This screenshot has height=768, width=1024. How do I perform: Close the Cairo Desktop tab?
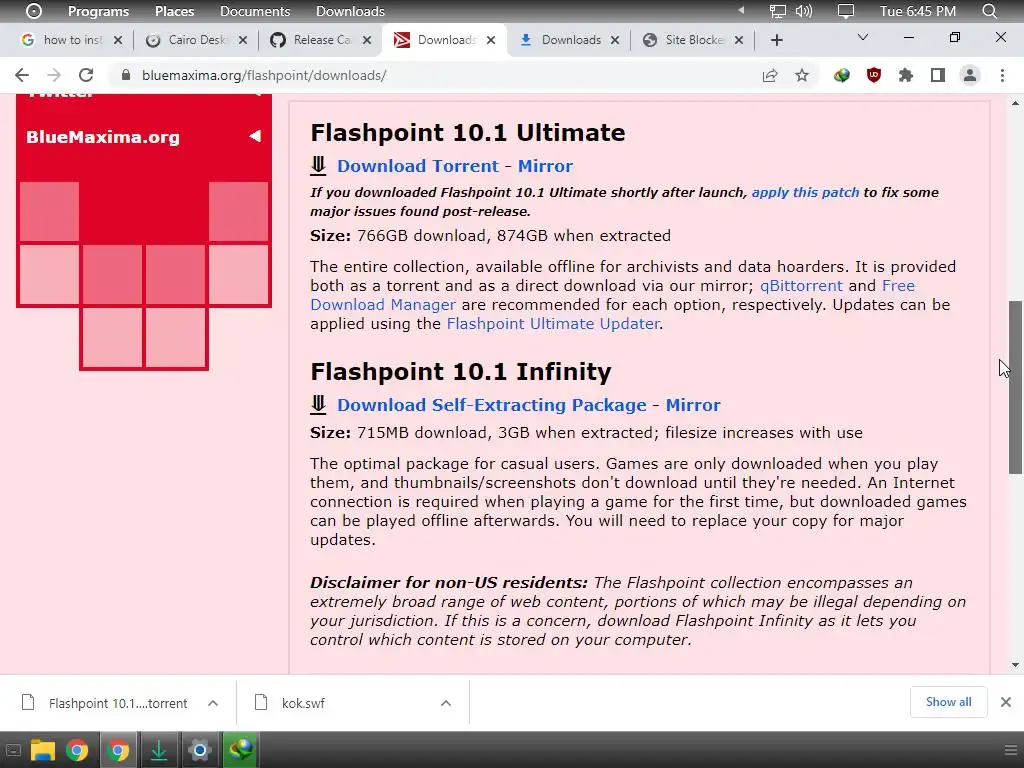242,40
